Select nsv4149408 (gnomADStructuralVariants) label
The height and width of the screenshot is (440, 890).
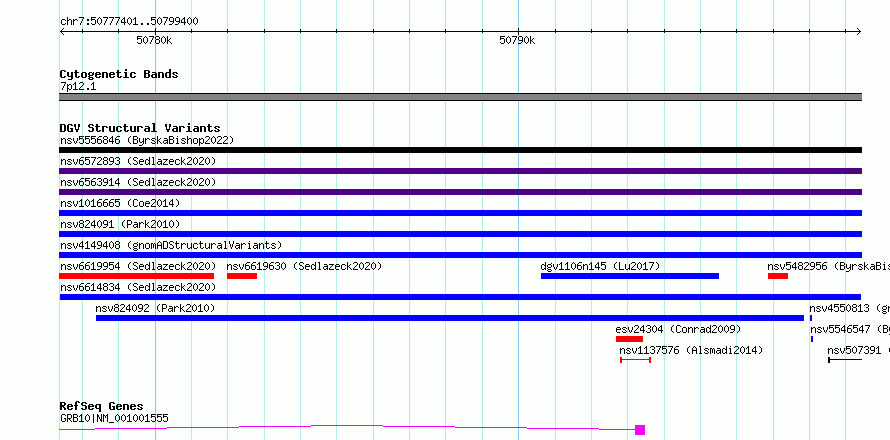coord(171,245)
